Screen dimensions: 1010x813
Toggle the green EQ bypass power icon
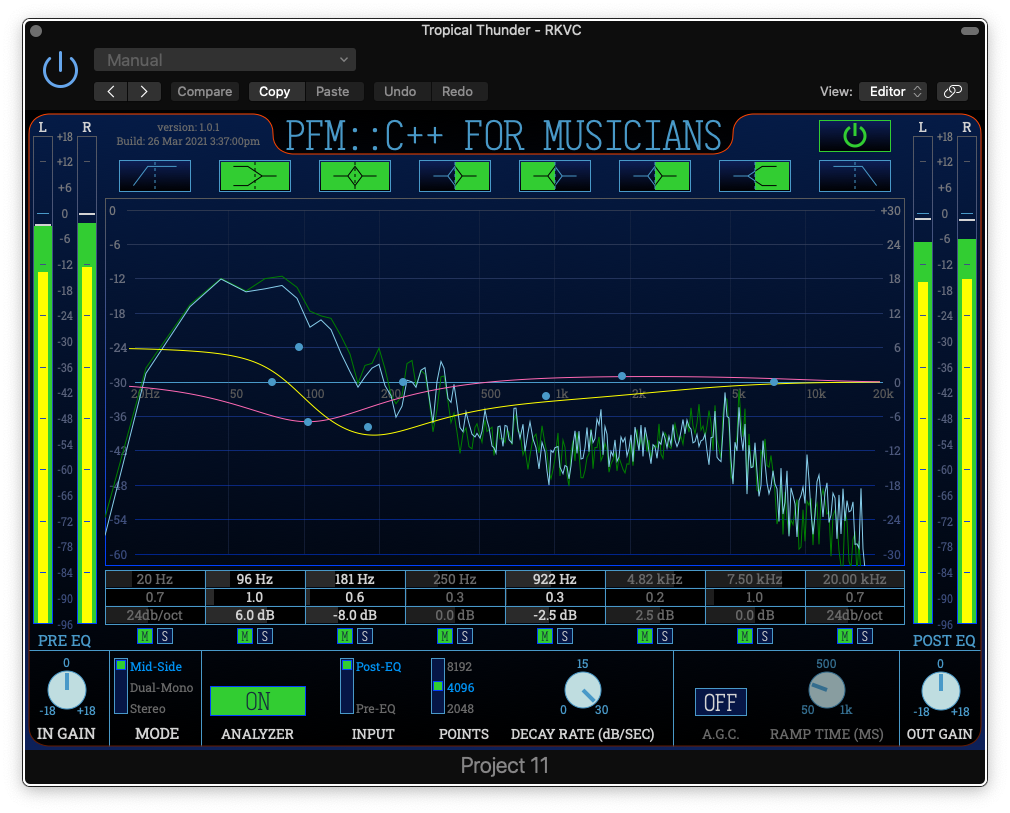pos(854,136)
